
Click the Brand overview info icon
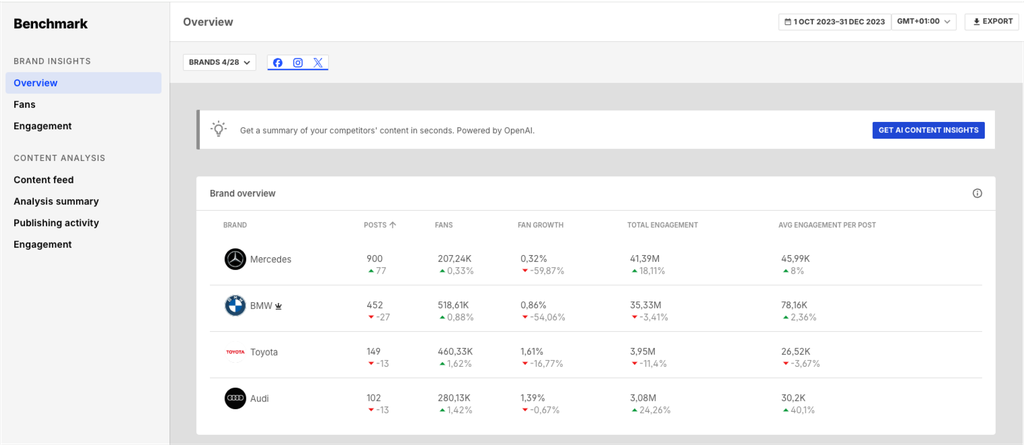coord(977,193)
